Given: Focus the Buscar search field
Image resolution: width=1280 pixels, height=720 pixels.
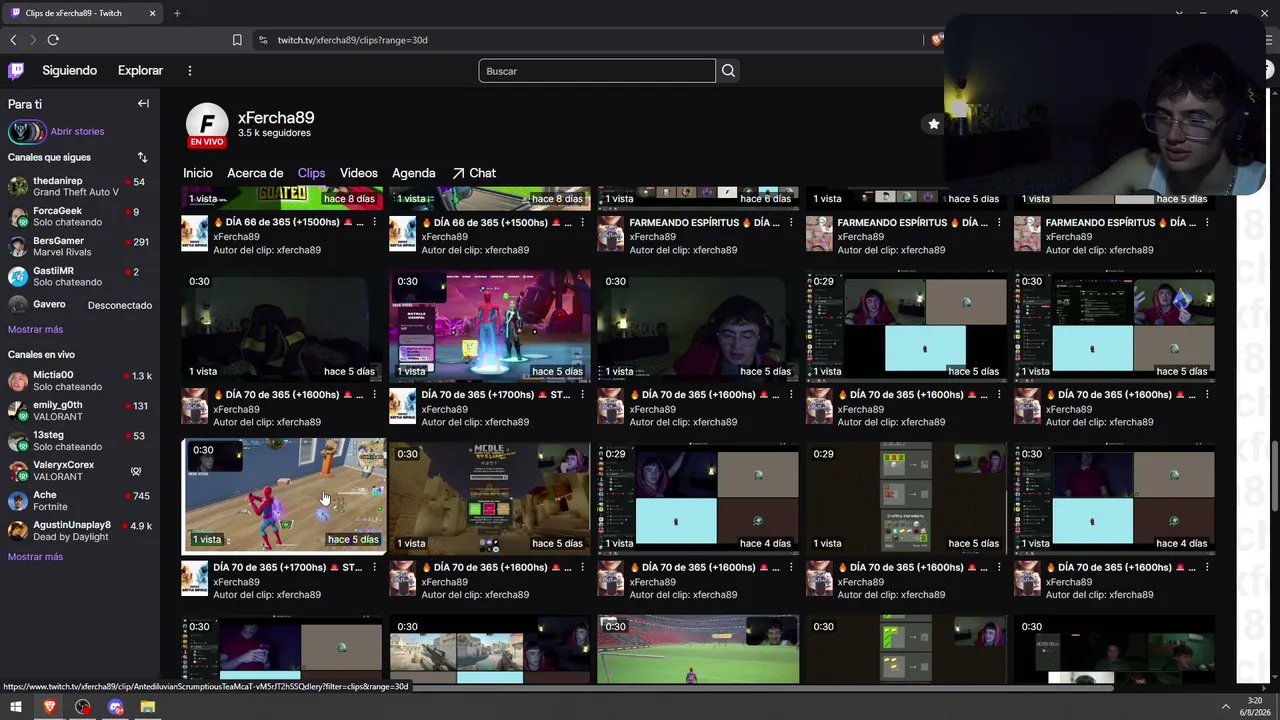Looking at the screenshot, I should coord(597,71).
